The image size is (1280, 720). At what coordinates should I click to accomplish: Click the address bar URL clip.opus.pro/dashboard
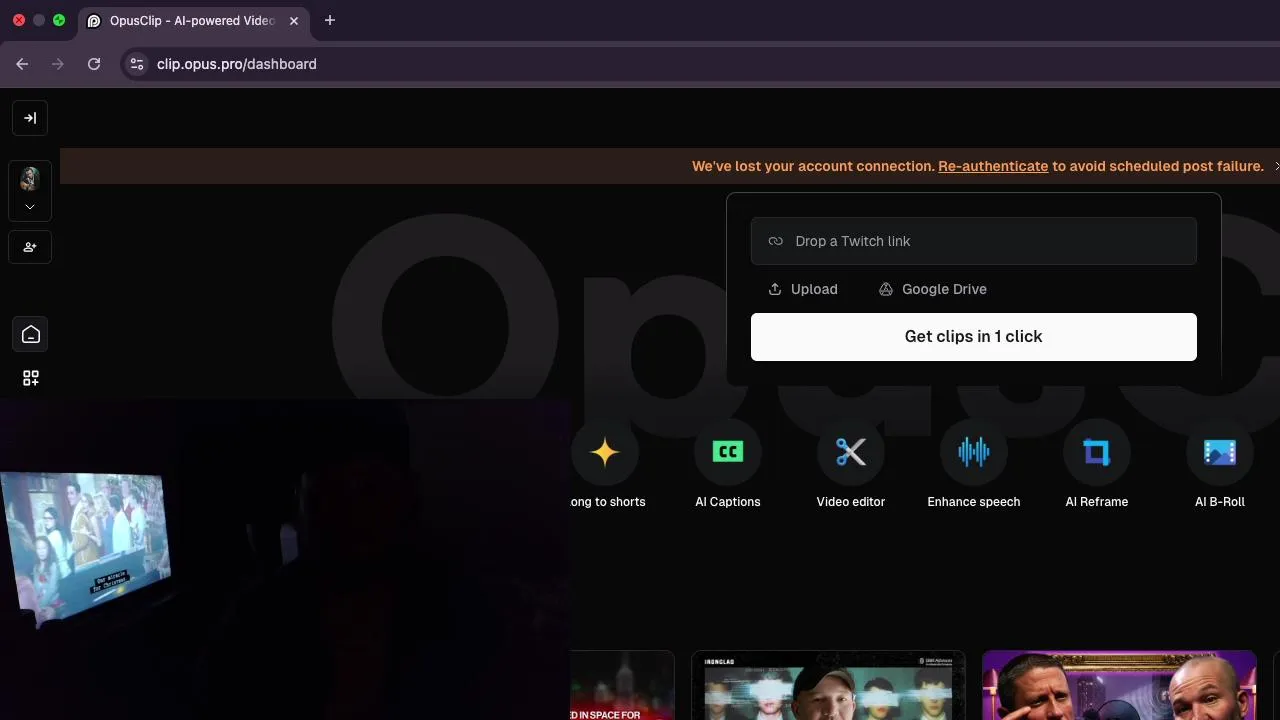(x=237, y=64)
